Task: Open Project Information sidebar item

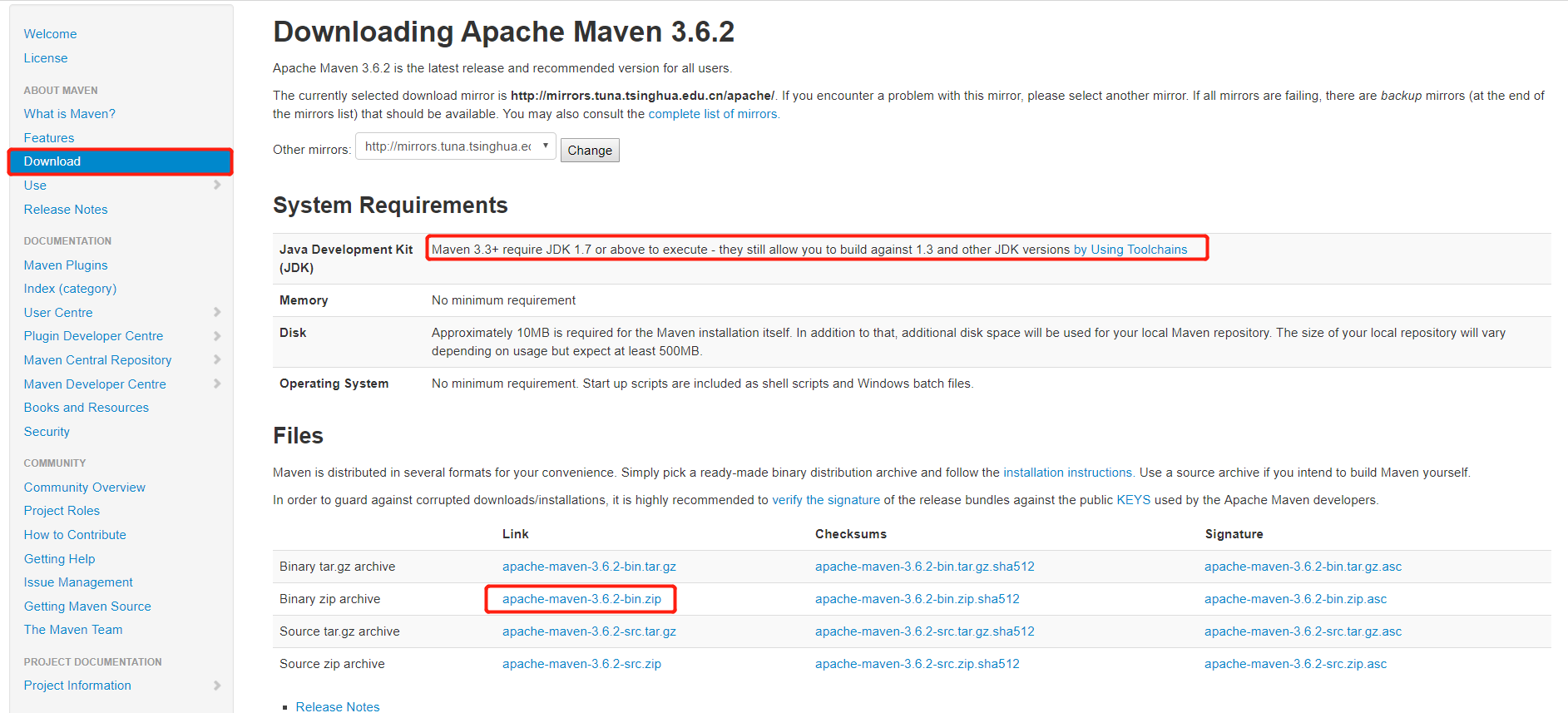Action: click(x=77, y=686)
